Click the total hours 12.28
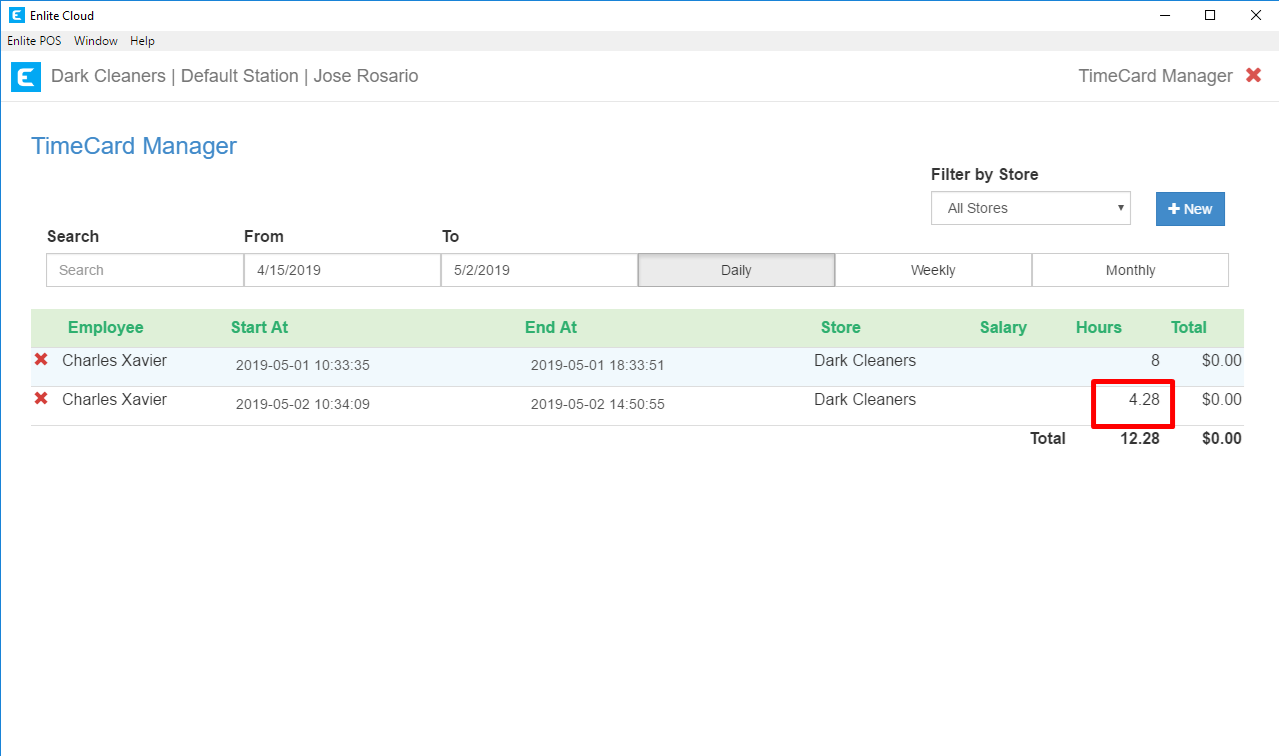Viewport: 1279px width, 756px height. coord(1140,438)
